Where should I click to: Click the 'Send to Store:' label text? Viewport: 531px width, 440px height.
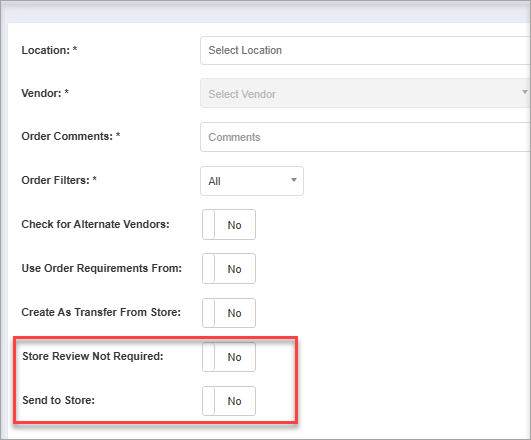[59, 400]
